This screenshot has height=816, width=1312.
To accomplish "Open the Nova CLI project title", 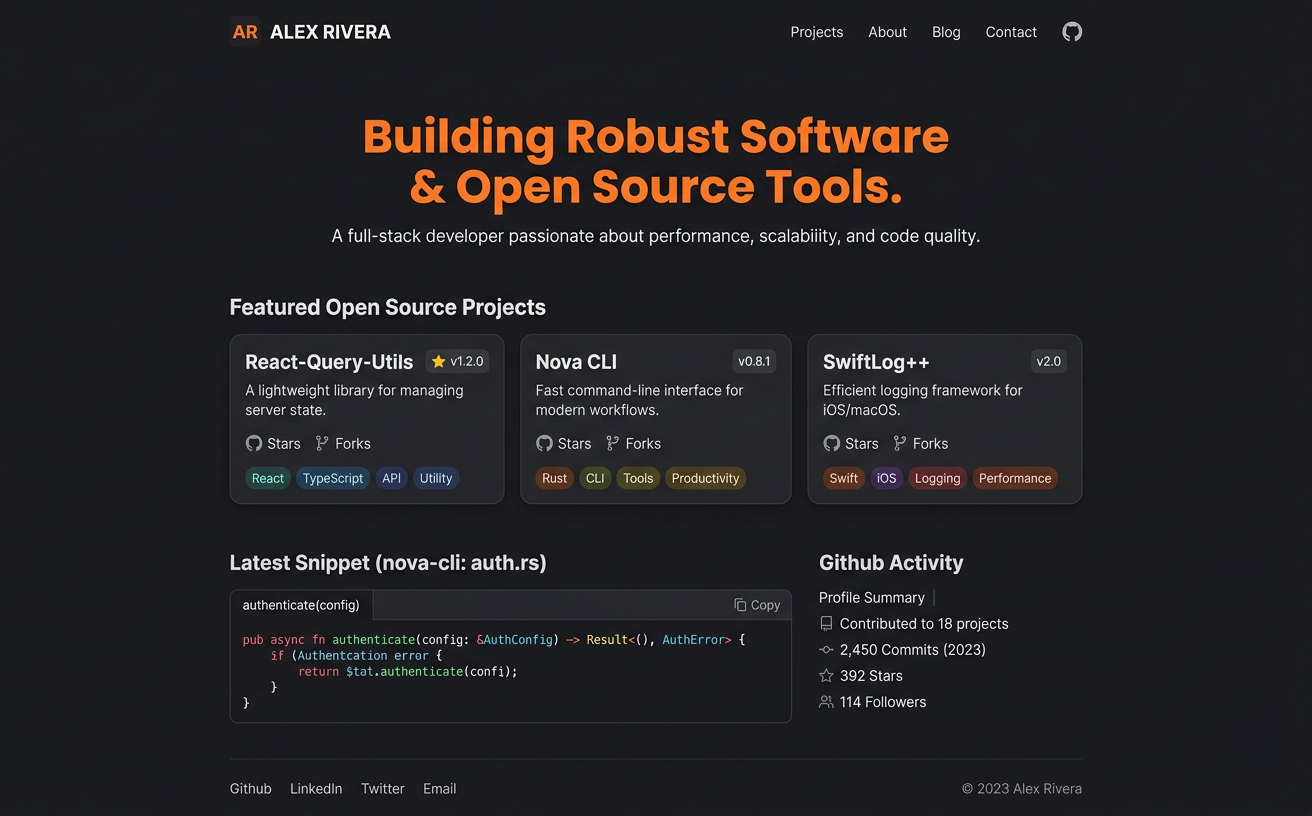I will coord(576,362).
